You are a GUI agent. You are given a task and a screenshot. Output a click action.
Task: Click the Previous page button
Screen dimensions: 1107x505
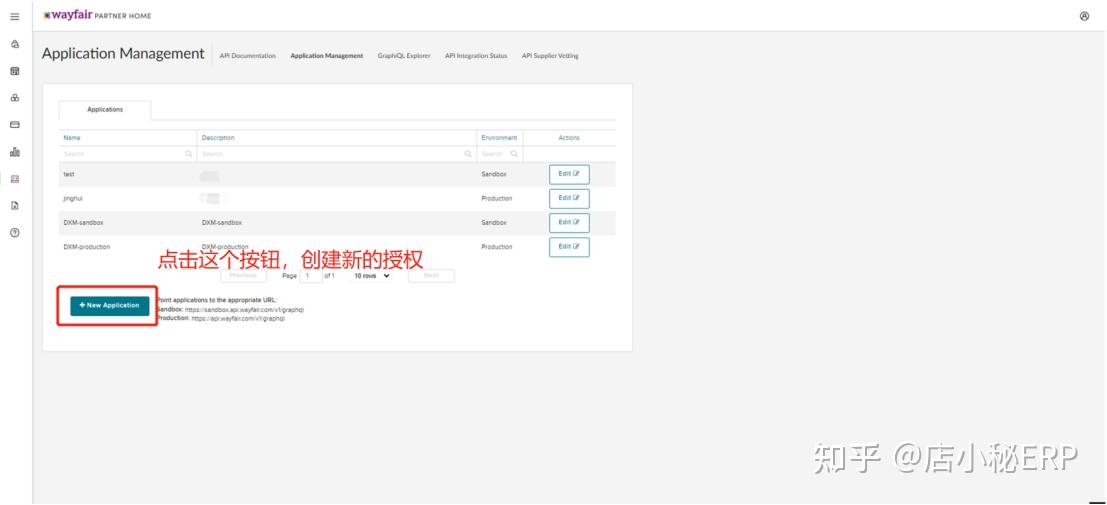(244, 276)
